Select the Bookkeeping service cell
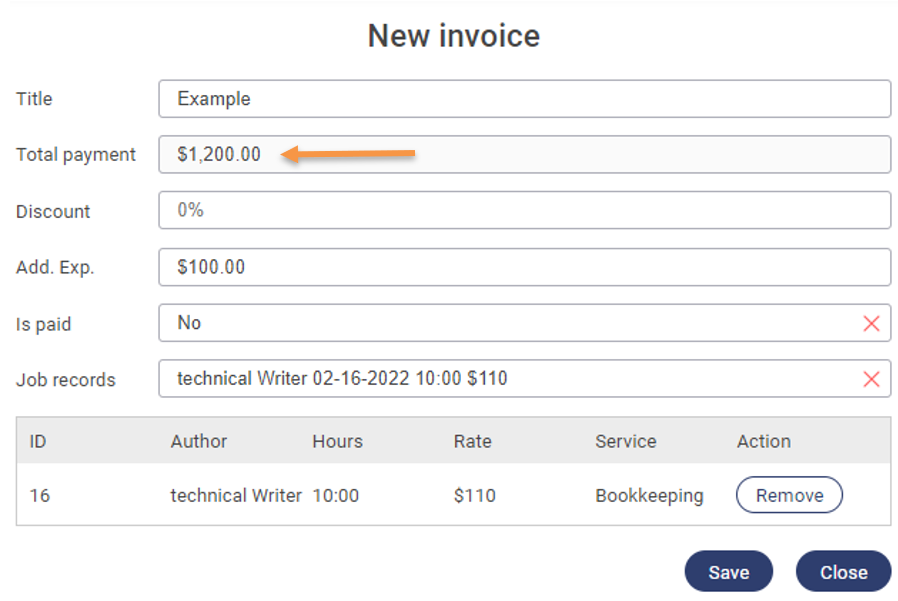The height and width of the screenshot is (601, 898). click(x=649, y=495)
